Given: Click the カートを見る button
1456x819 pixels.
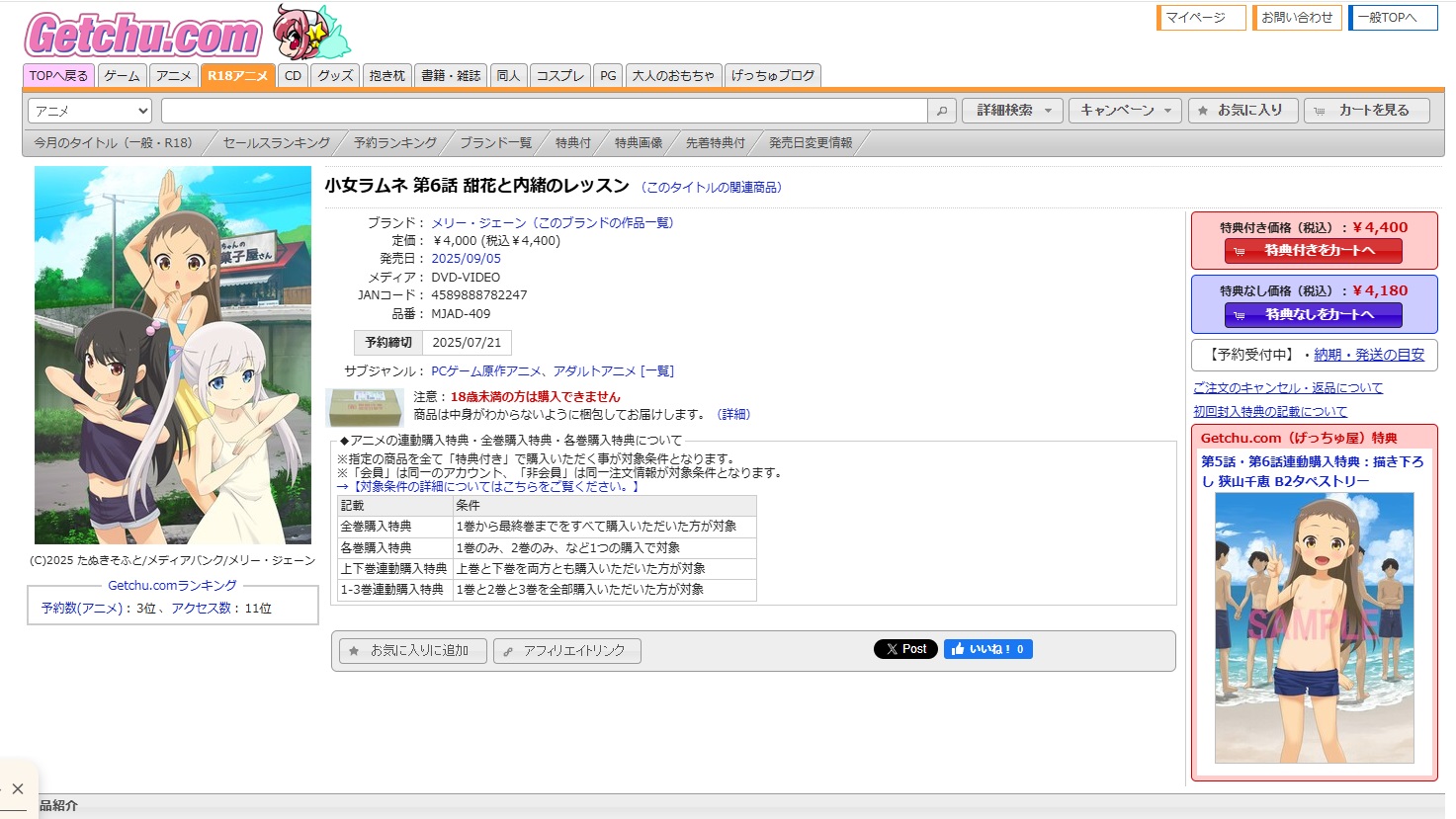Looking at the screenshot, I should point(1367,111).
